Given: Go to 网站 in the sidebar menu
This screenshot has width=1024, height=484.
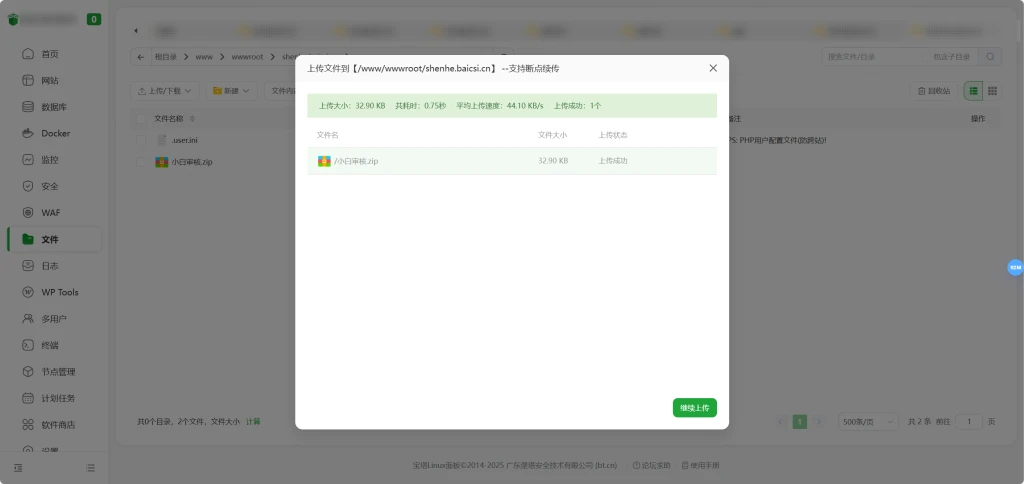Looking at the screenshot, I should coord(50,80).
